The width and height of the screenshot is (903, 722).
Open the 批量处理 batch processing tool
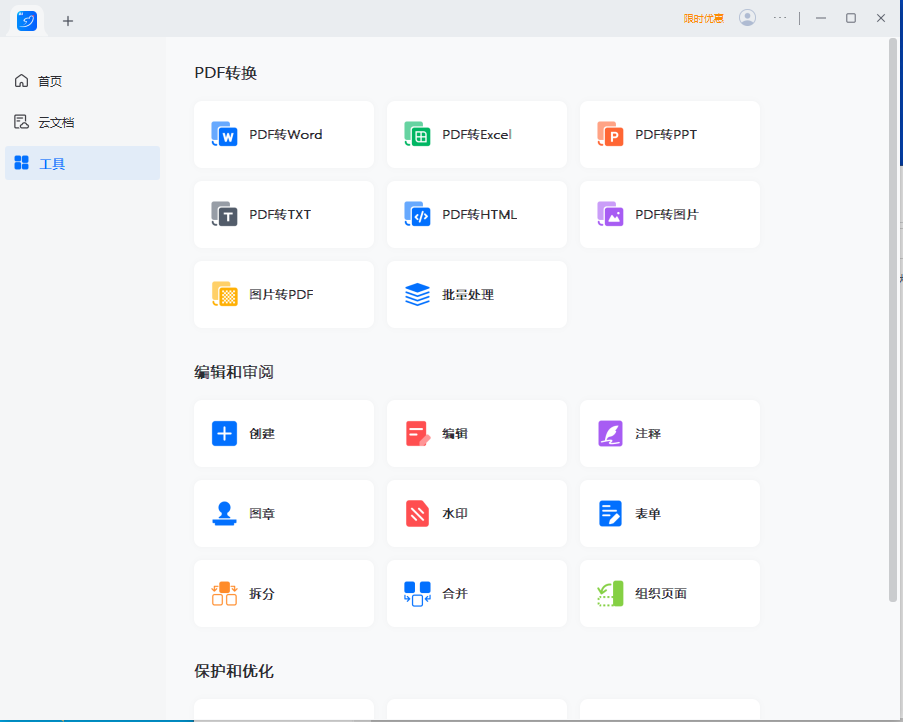click(x=476, y=294)
